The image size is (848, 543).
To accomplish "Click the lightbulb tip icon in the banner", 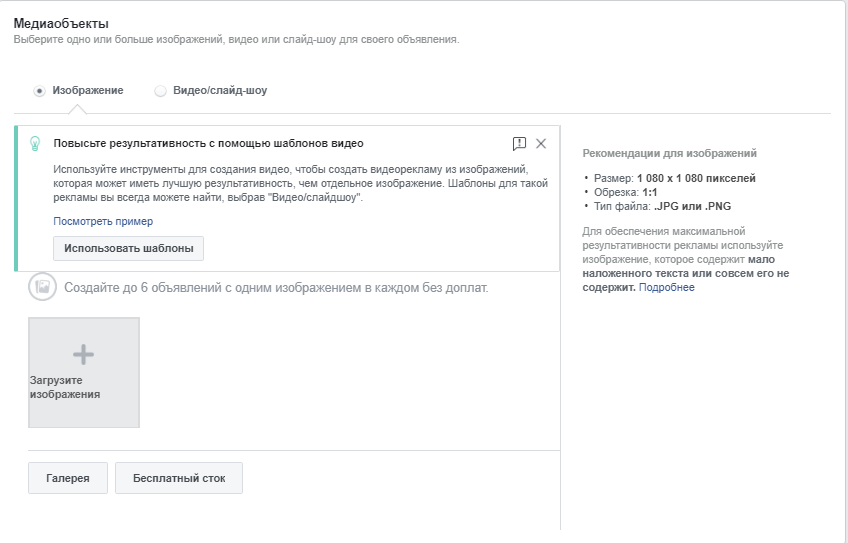I will pos(35,143).
